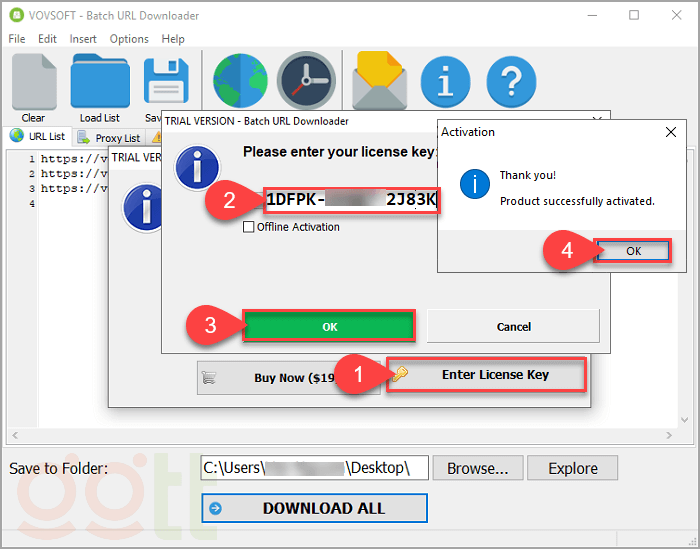Open the Insert menu
The width and height of the screenshot is (700, 549).
[x=83, y=39]
